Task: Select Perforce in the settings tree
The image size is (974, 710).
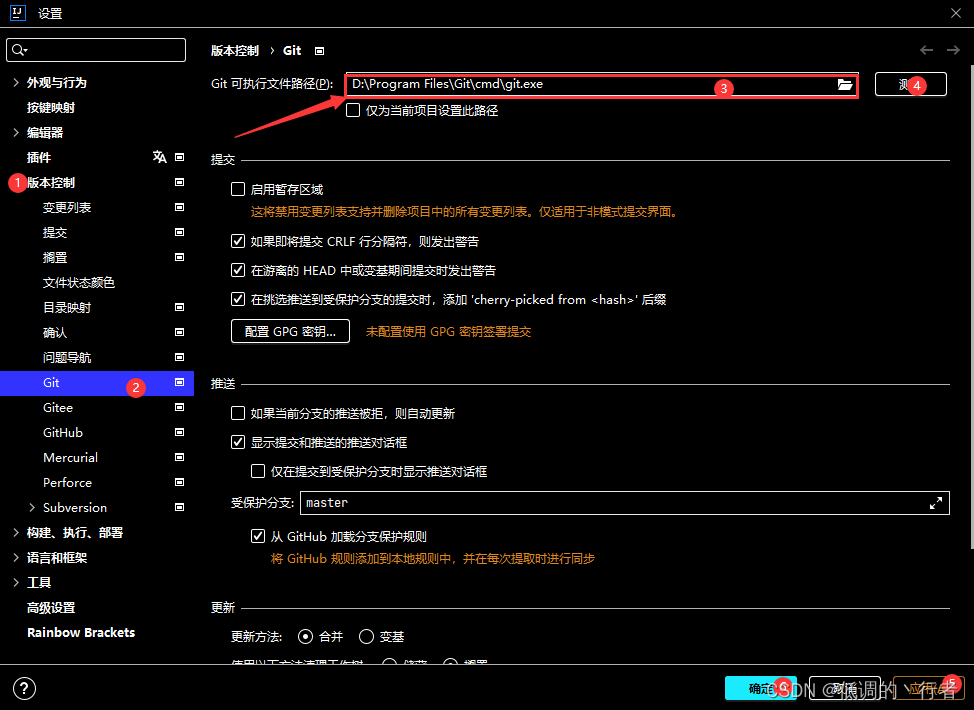Action: (67, 483)
